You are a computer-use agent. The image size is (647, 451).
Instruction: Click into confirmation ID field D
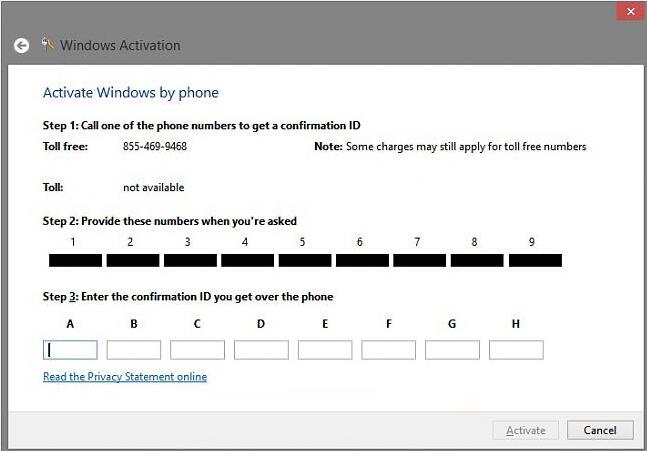[x=261, y=350]
